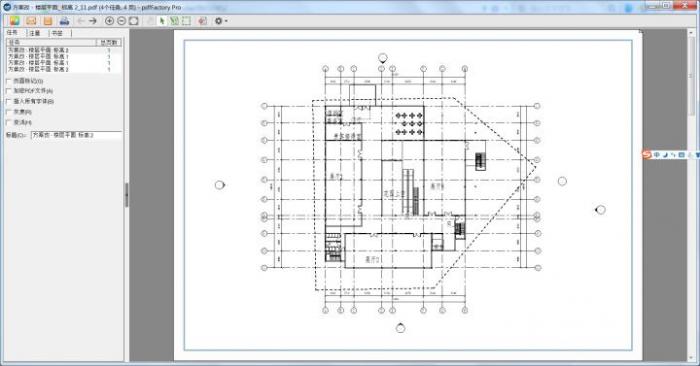The height and width of the screenshot is (366, 700).
Task: Click the orange save icon in toolbar
Action: pyautogui.click(x=48, y=21)
